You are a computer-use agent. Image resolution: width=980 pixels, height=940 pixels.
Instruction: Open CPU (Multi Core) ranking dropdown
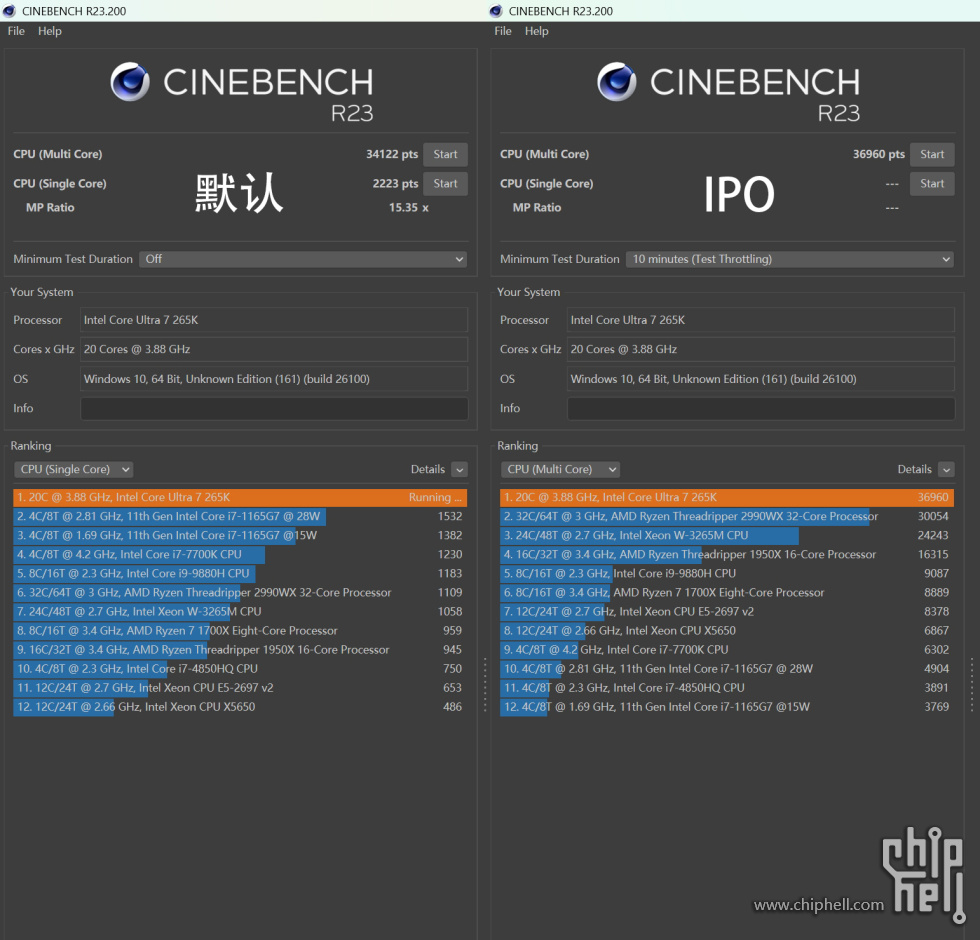click(561, 469)
